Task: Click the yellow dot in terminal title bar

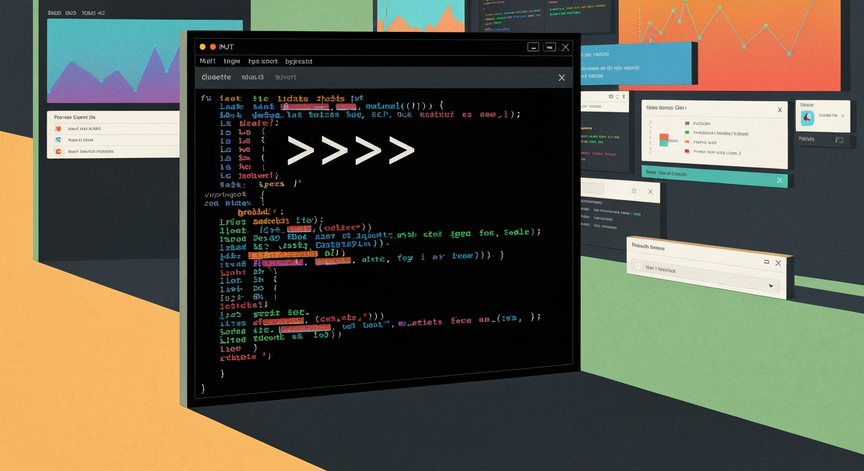Action: click(x=203, y=47)
